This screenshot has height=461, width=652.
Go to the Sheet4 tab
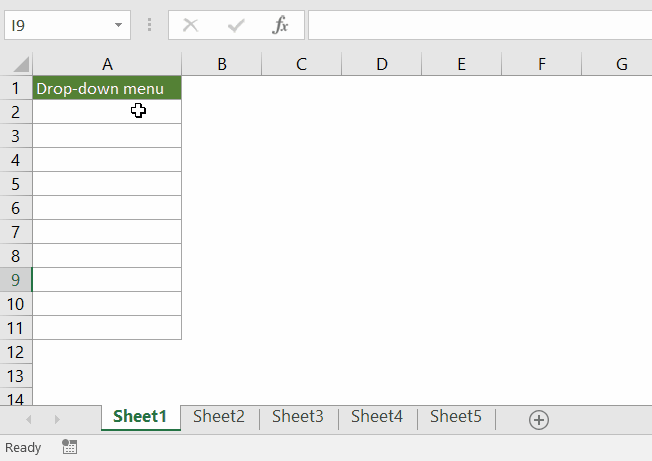377,417
